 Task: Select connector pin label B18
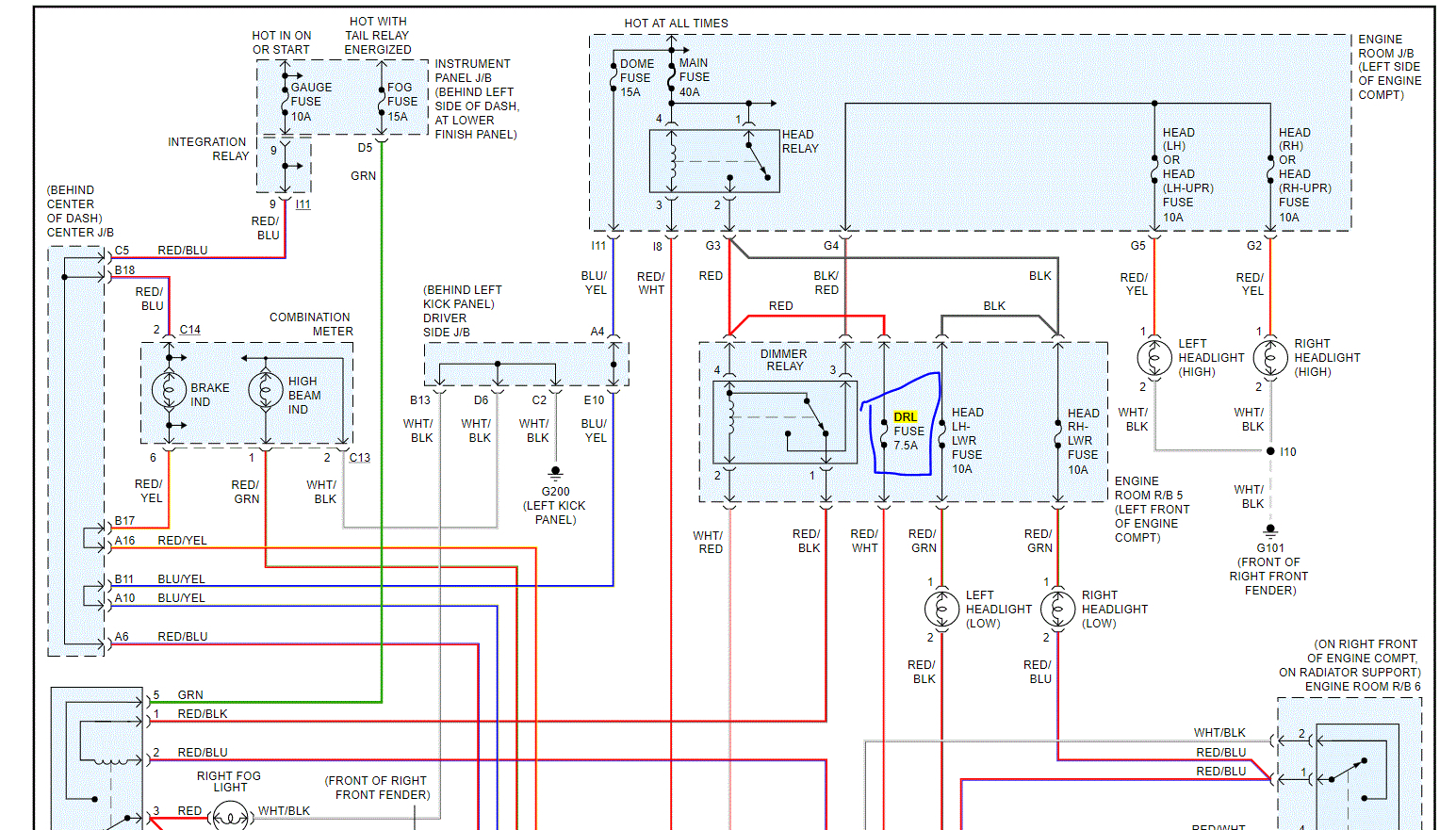(x=124, y=270)
